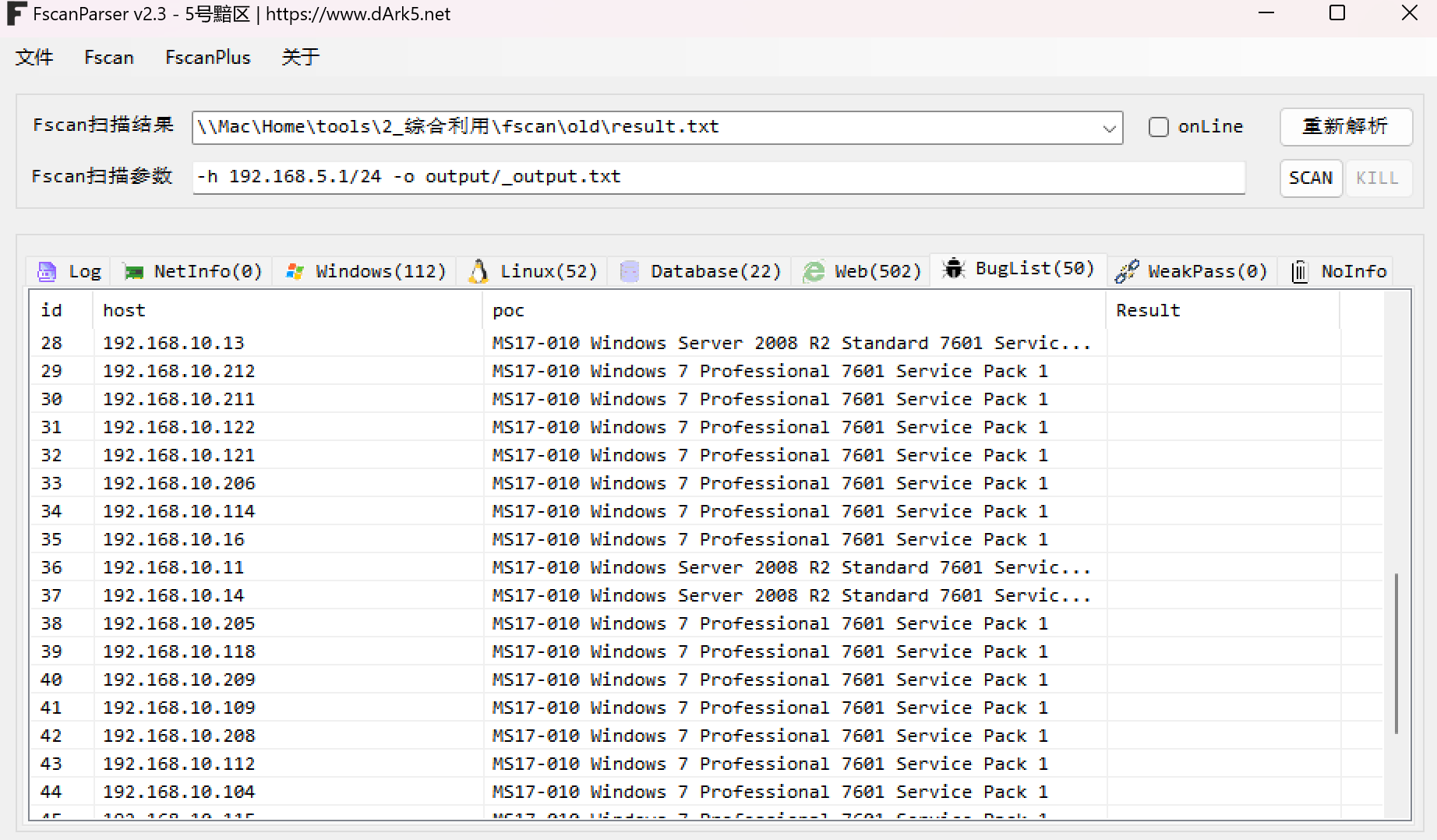Click the Fscan scan parameters input field
This screenshot has width=1437, height=840.
click(x=718, y=177)
